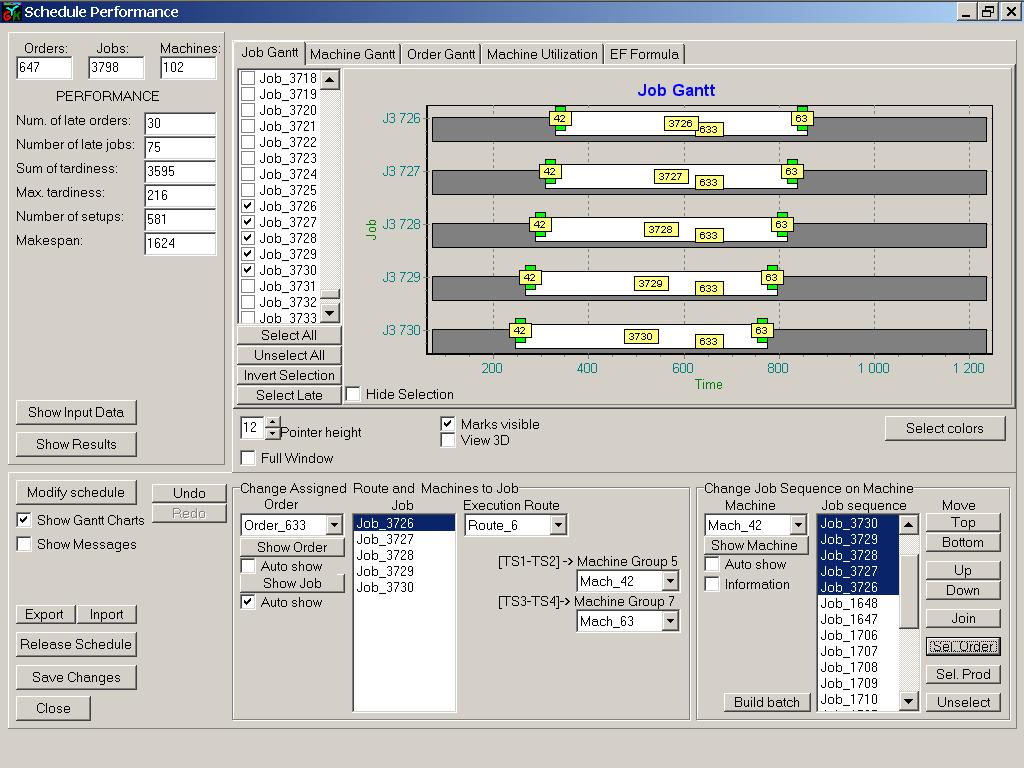The width and height of the screenshot is (1024, 768).
Task: Click the Pointer height value field
Action: pos(252,428)
